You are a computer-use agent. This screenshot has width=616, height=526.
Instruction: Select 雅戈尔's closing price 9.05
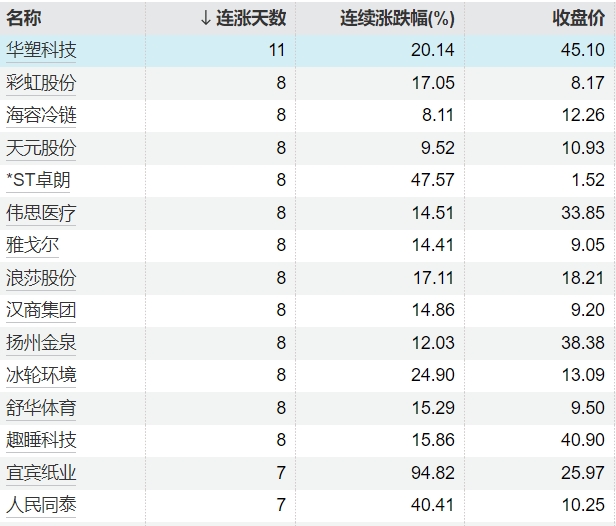588,245
